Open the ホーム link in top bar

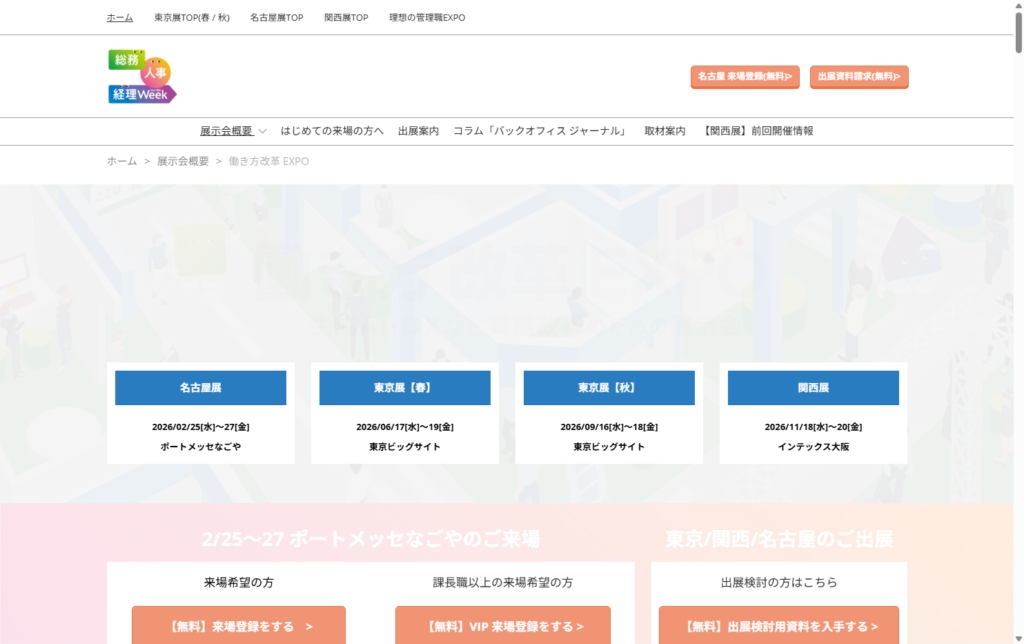click(120, 18)
